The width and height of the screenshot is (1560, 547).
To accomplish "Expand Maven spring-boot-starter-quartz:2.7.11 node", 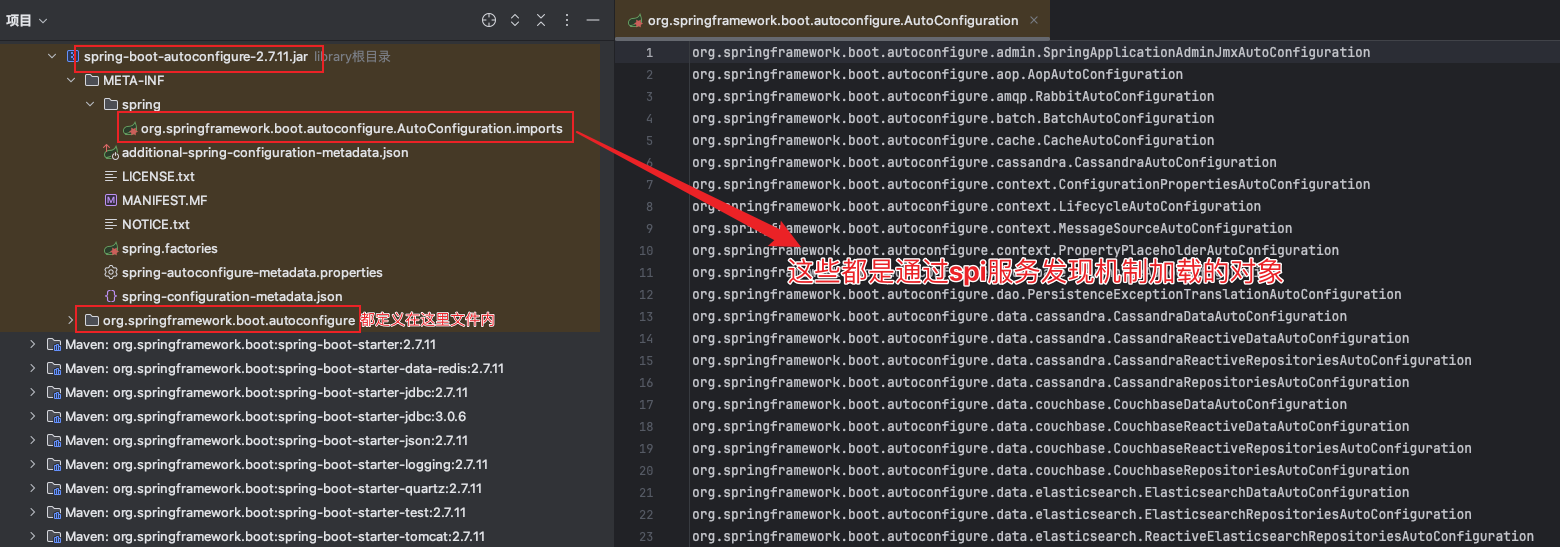I will 33,489.
